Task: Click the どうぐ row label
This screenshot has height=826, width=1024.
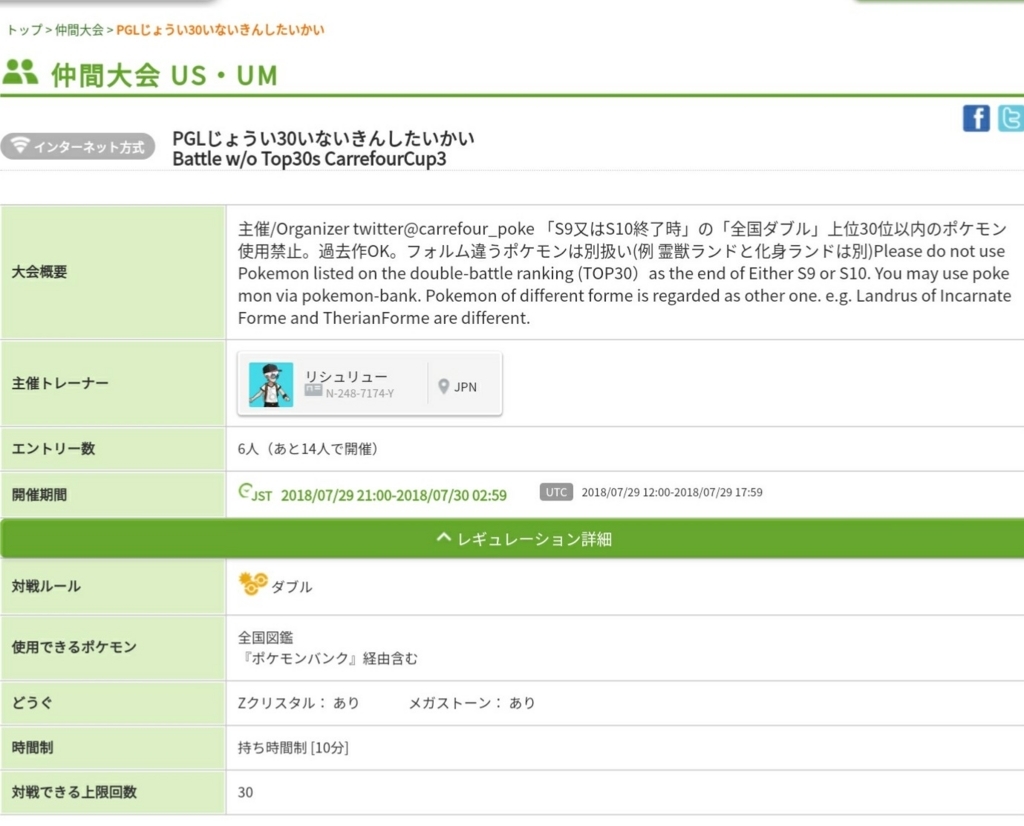Action: point(32,703)
